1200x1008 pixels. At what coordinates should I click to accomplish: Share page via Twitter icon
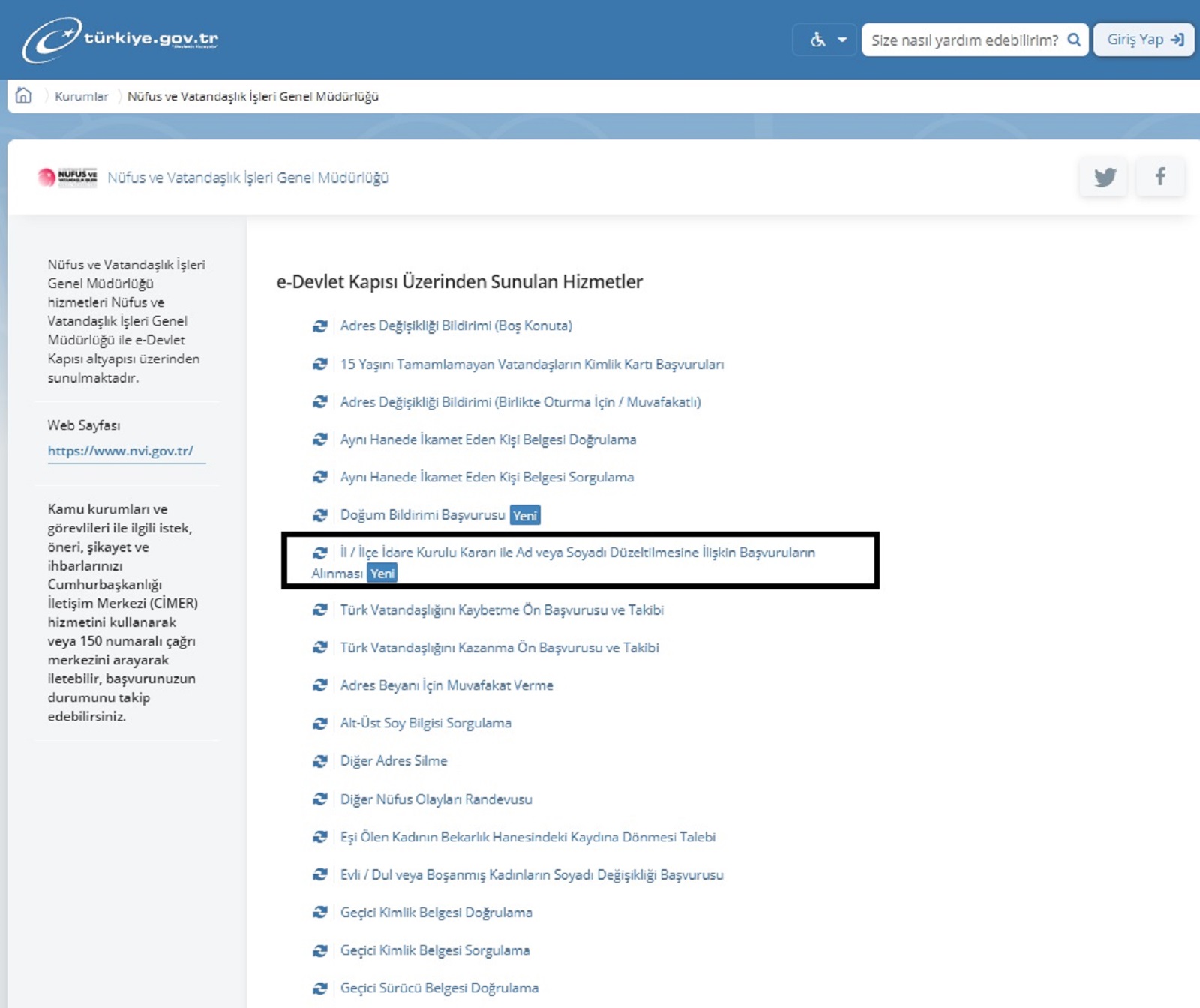[1104, 177]
